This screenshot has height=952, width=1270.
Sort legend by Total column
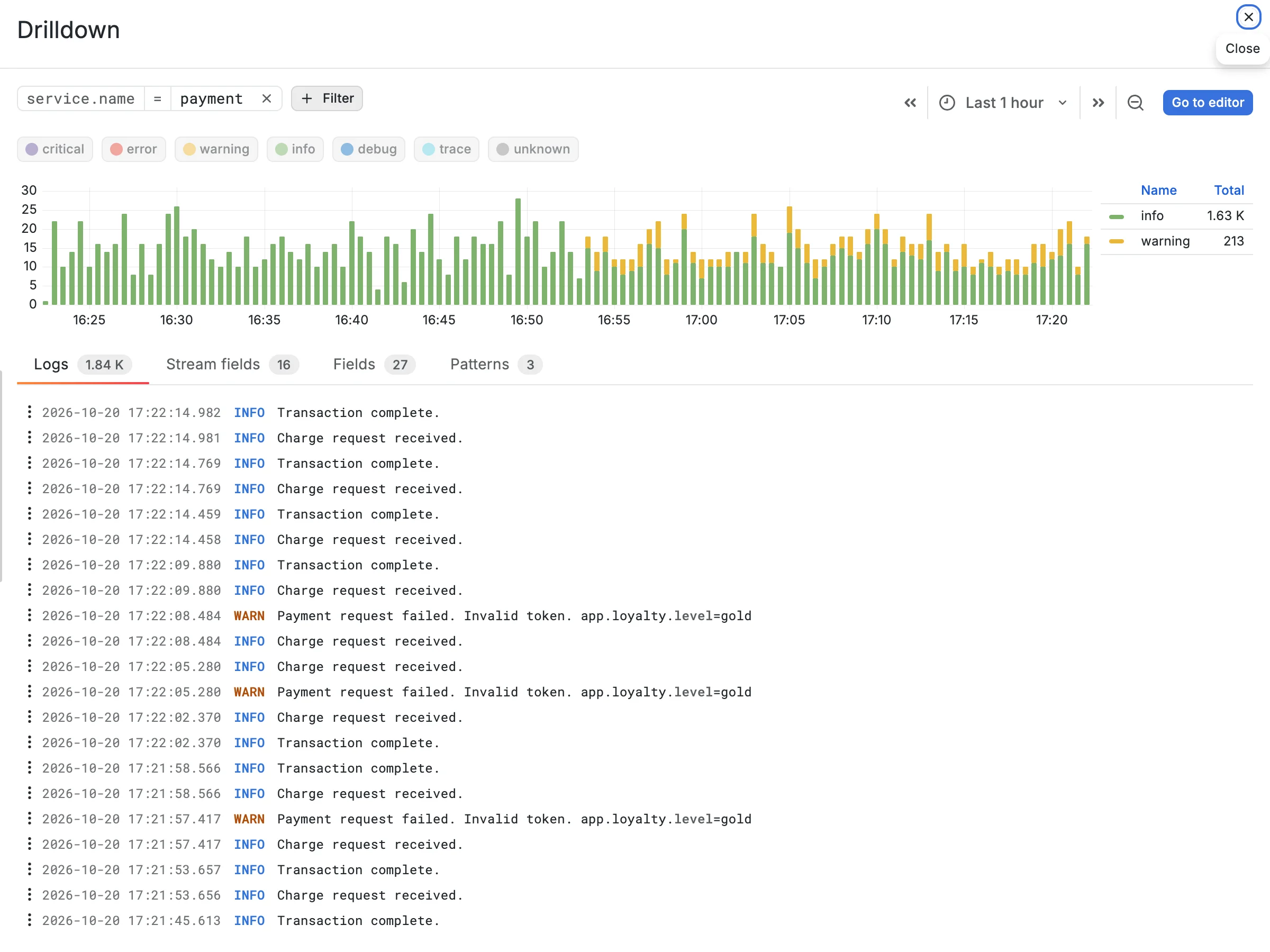[x=1229, y=191]
